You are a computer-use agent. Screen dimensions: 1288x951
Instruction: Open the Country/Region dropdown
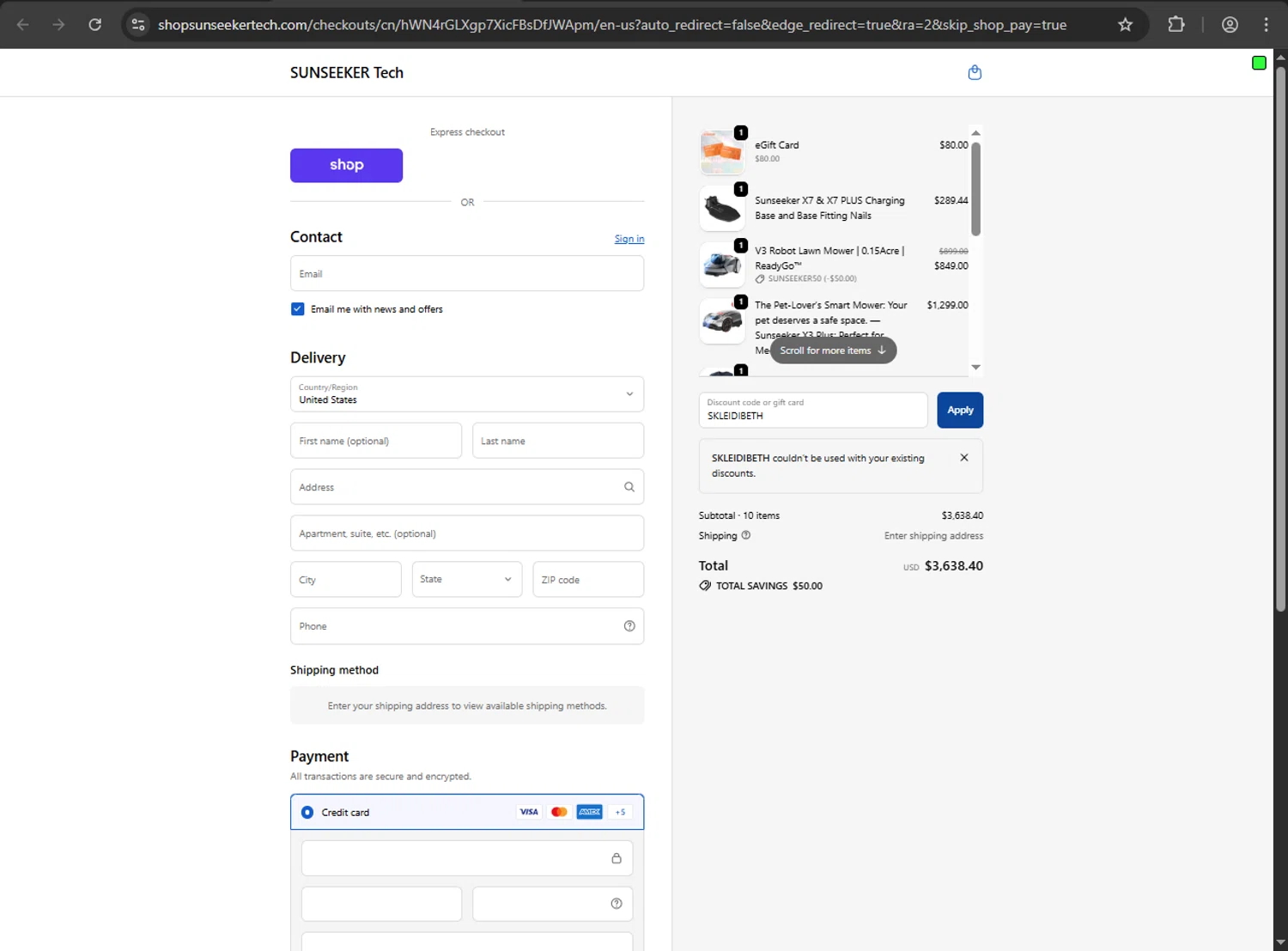(x=467, y=394)
